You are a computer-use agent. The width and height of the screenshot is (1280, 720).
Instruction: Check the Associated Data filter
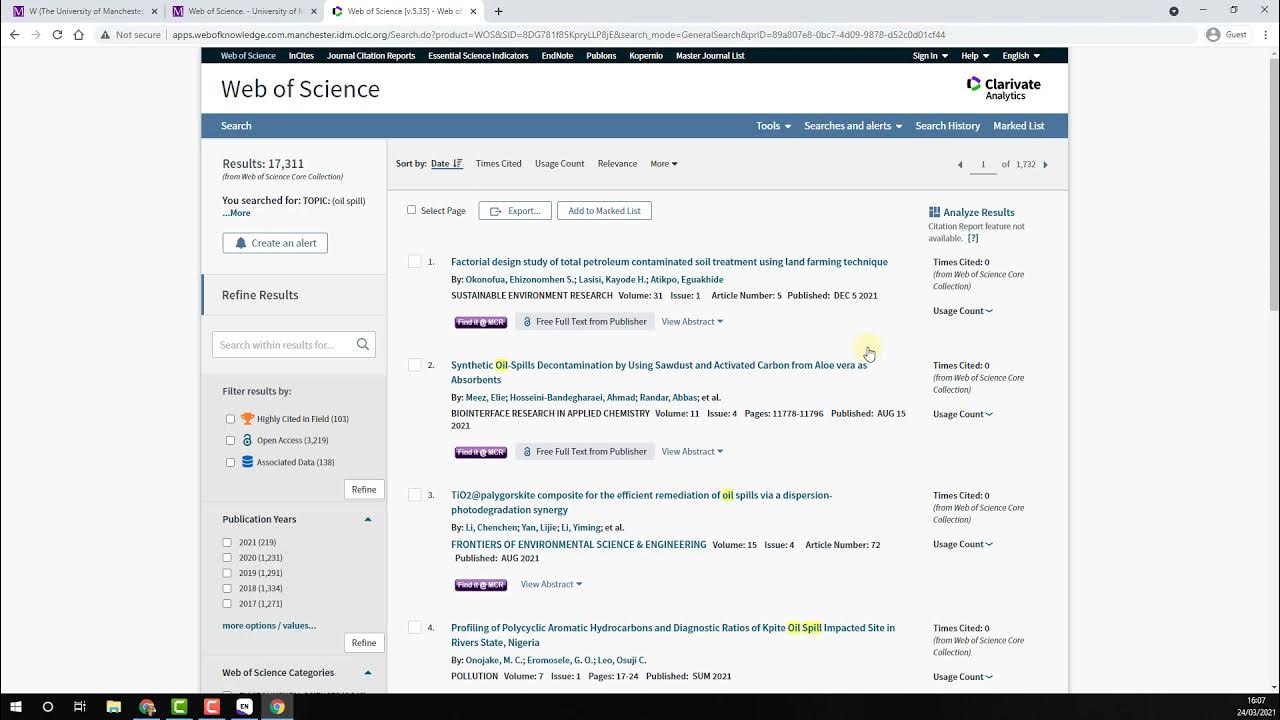[x=230, y=462]
